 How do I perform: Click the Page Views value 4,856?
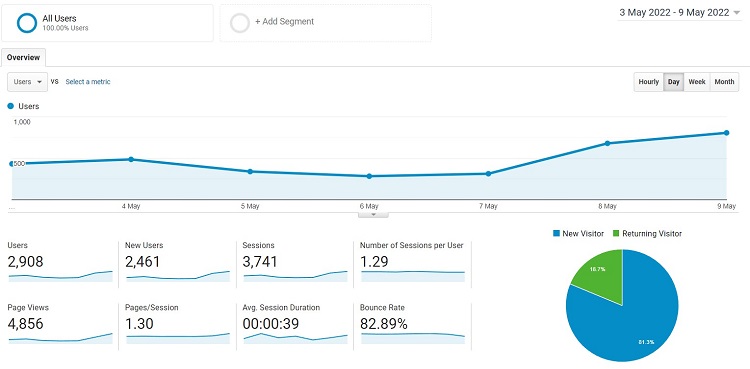coord(25,324)
